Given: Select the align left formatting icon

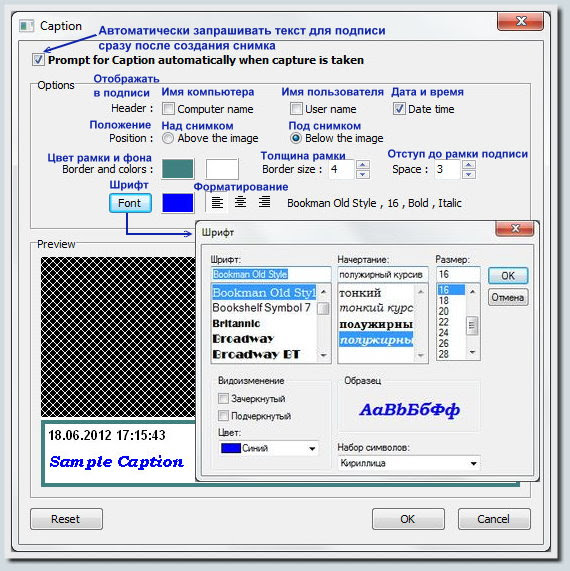Looking at the screenshot, I should 217,202.
